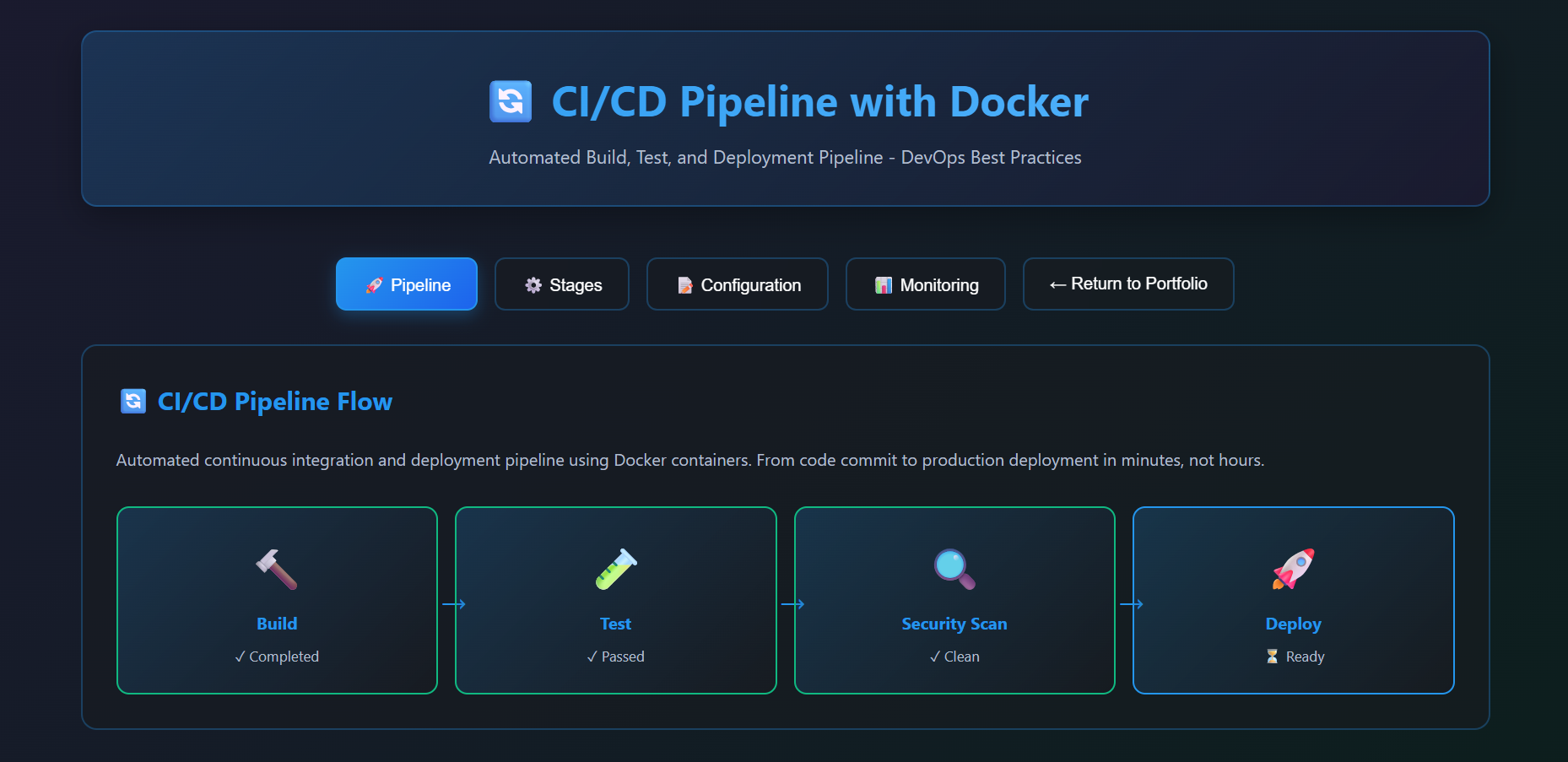Click the Completed status under Build
The width and height of the screenshot is (1568, 762).
pos(277,656)
